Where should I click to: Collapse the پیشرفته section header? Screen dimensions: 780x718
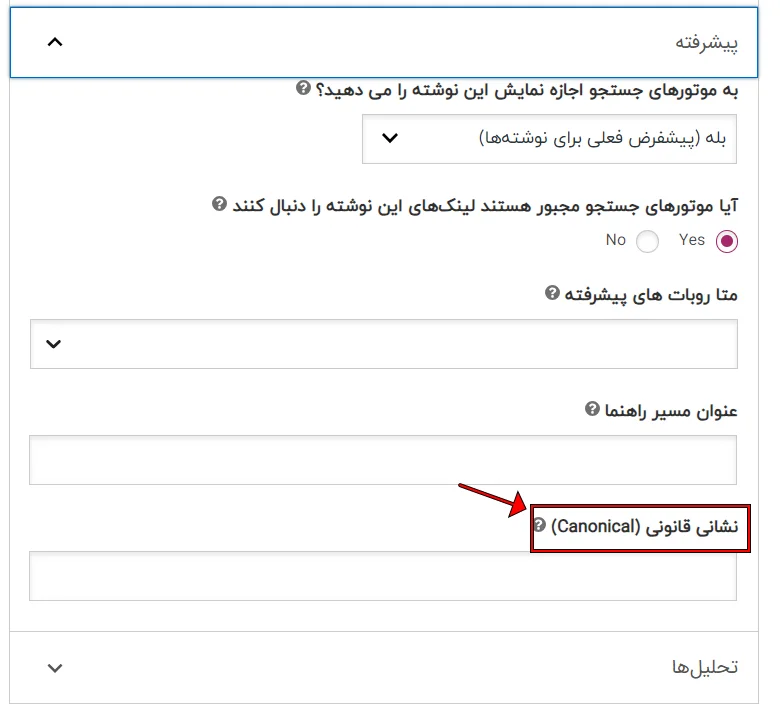pyautogui.click(x=384, y=42)
